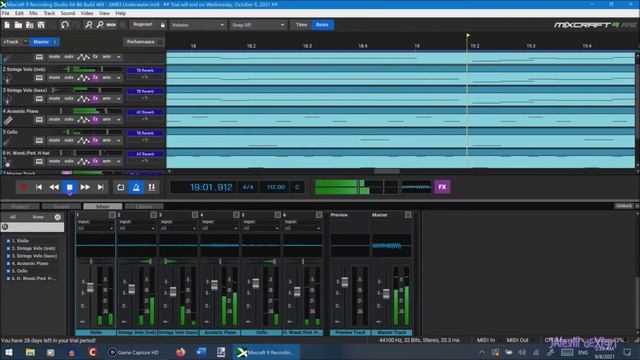
Task: Click the Register button
Action: 142,24
